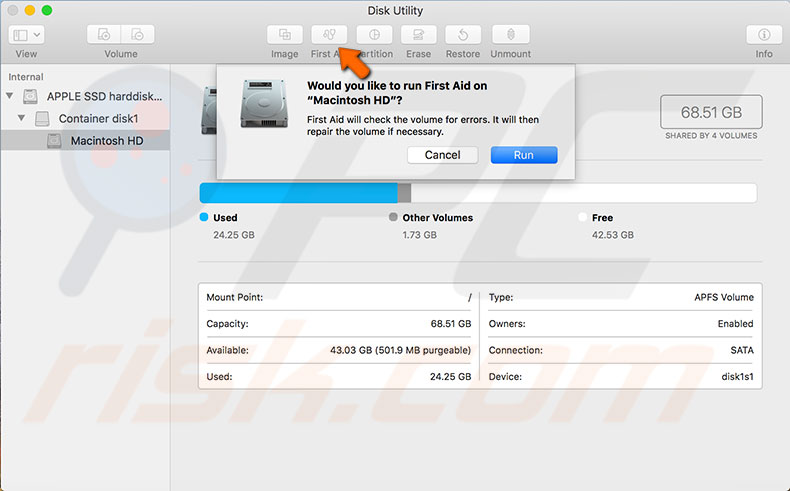Open the View dropdown menu
This screenshot has width=790, height=491.
pyautogui.click(x=26, y=34)
